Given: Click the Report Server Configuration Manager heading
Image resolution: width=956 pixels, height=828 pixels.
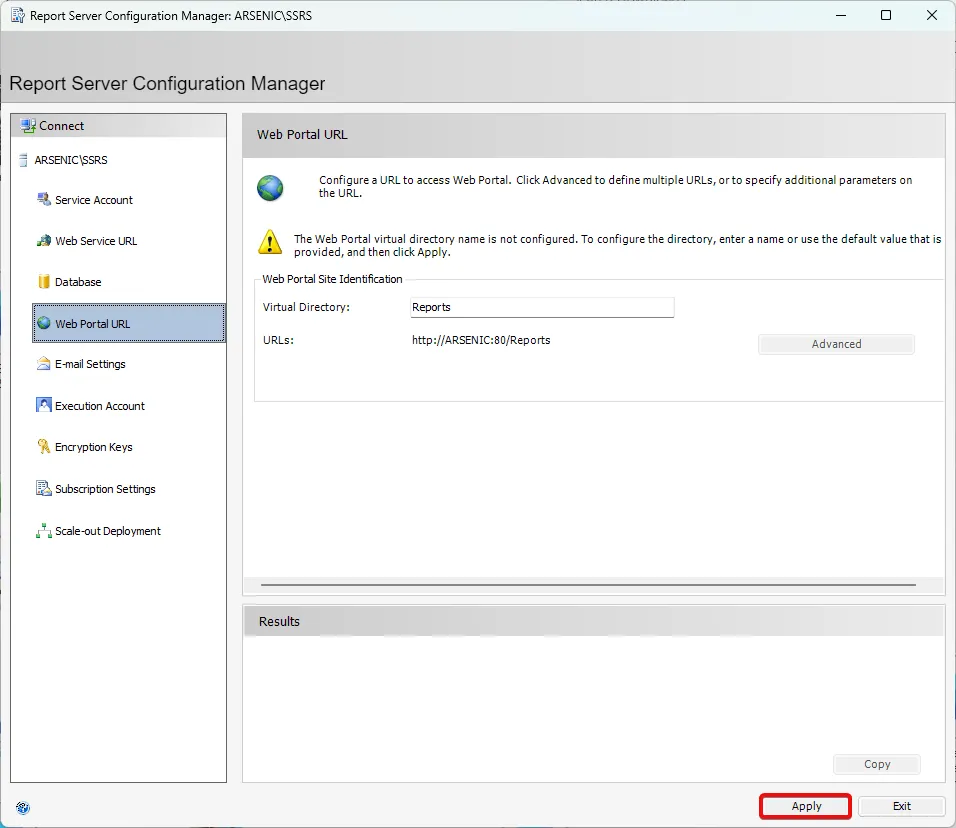Looking at the screenshot, I should point(167,84).
